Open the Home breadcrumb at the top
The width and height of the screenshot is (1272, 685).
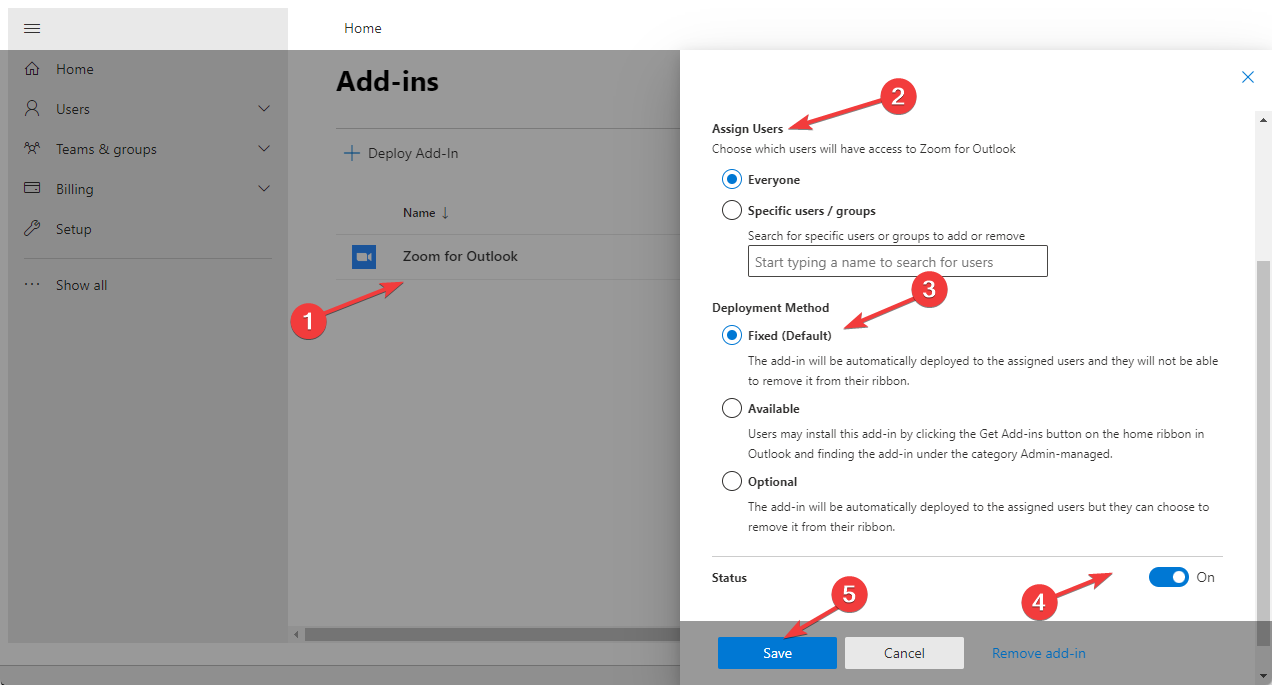(362, 28)
